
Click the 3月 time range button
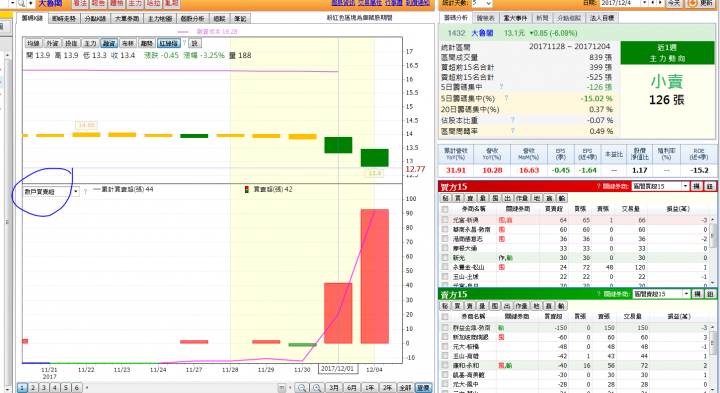point(334,388)
